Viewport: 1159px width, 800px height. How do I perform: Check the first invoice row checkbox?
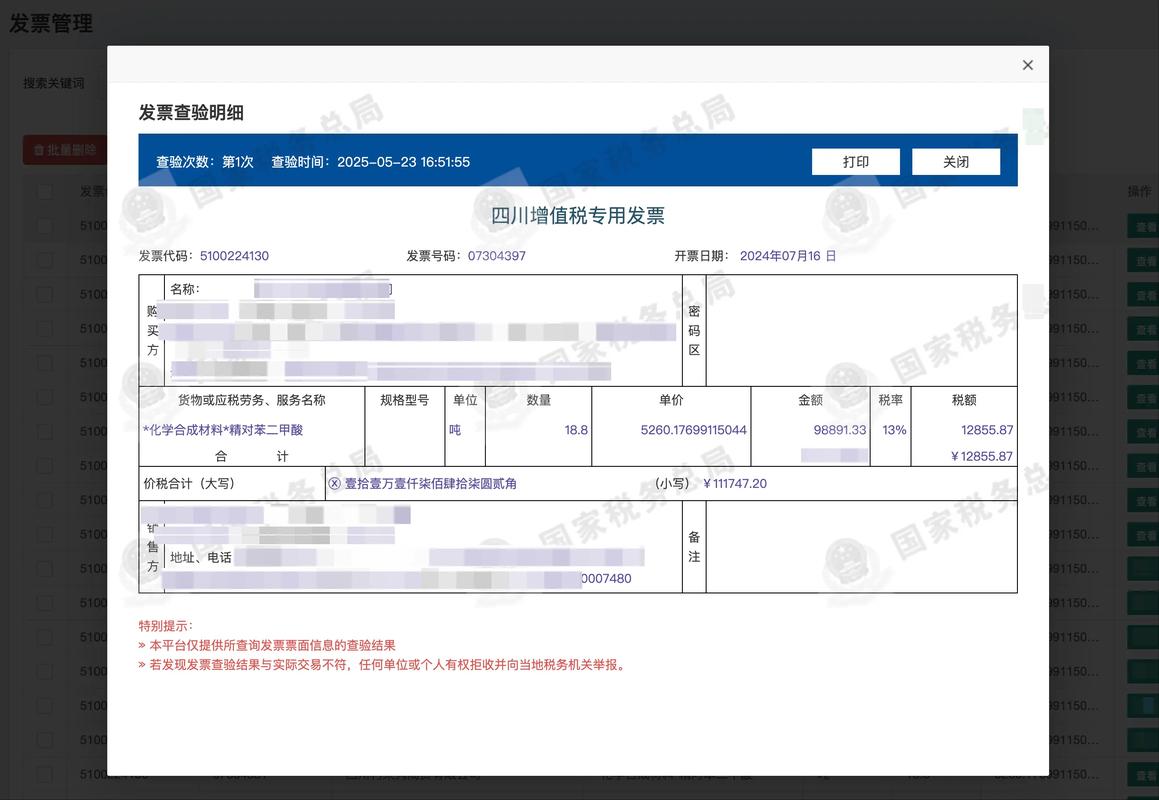pos(44,224)
